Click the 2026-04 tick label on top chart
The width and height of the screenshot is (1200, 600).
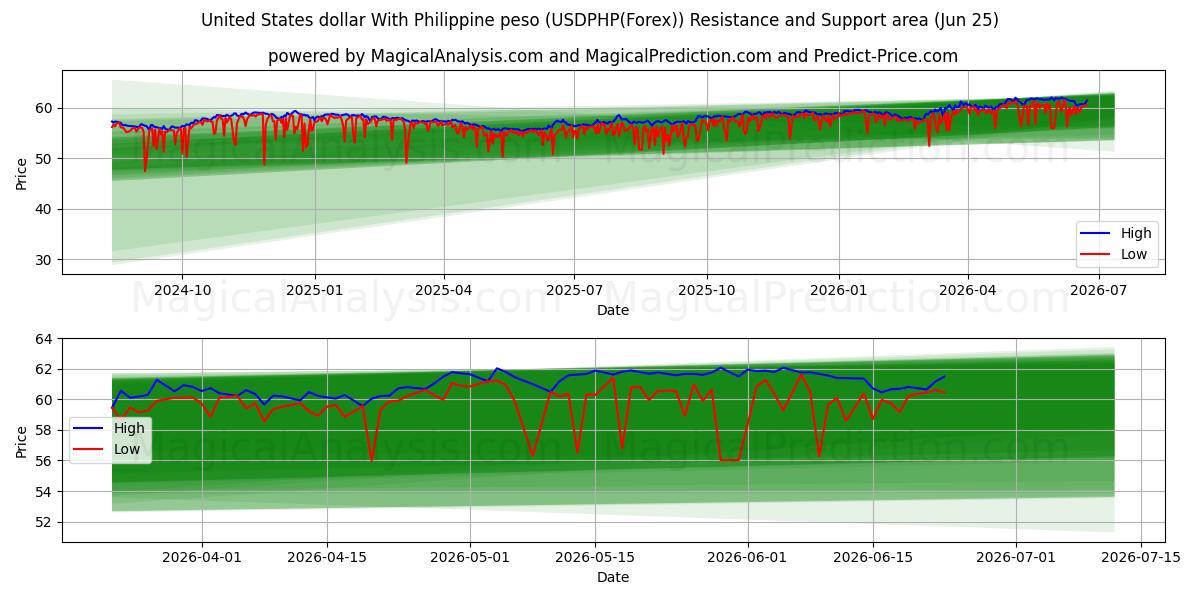click(x=968, y=290)
